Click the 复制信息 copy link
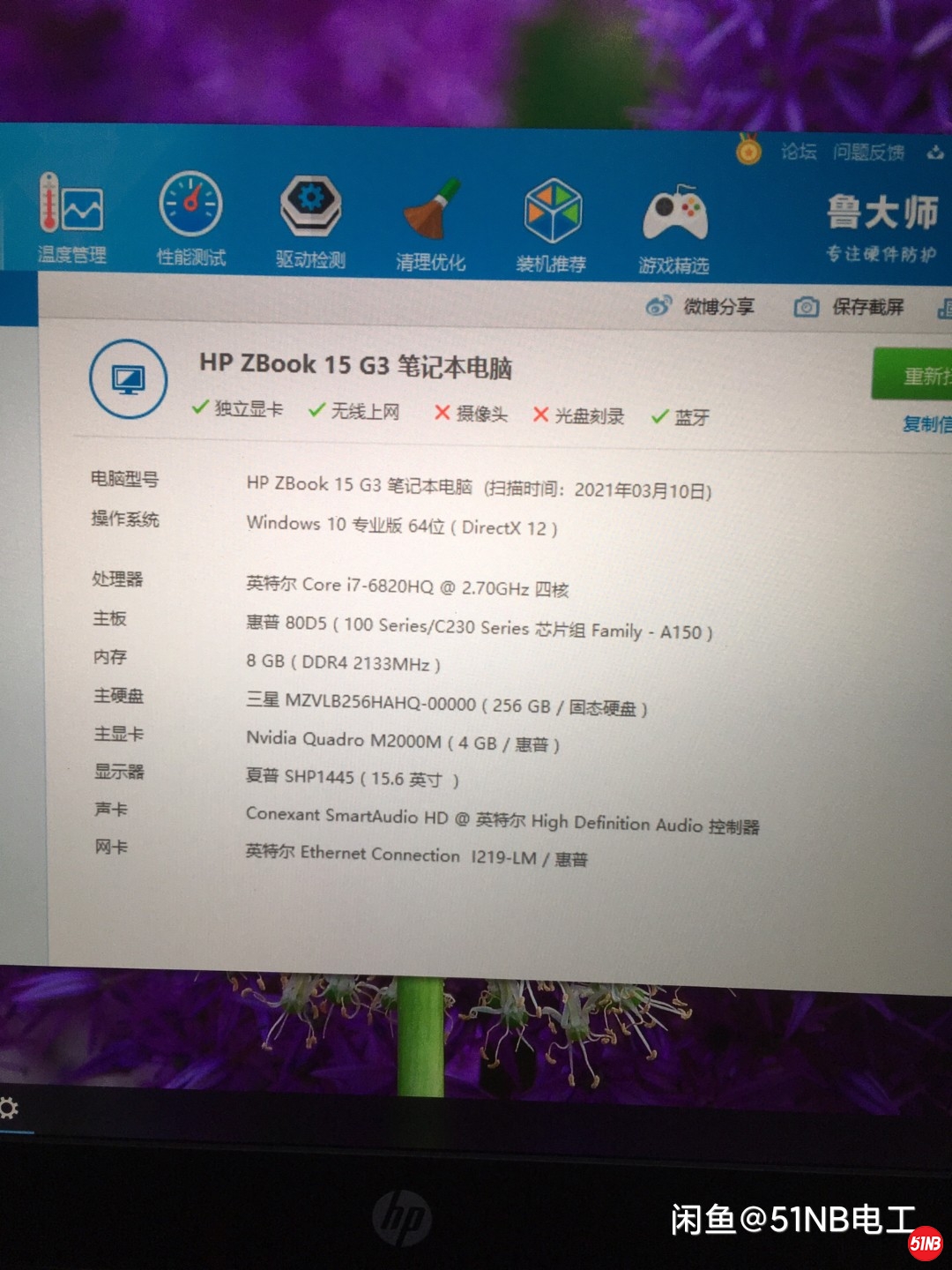Viewport: 952px width, 1270px height. 926,424
